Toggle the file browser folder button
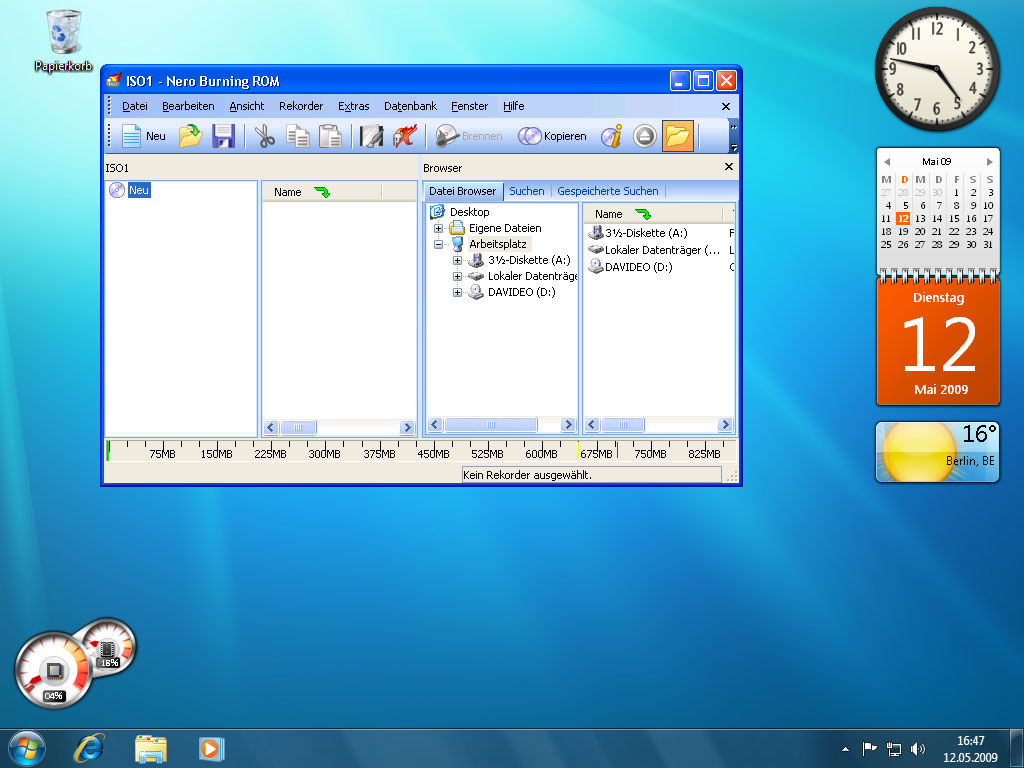1024x768 pixels. pyautogui.click(x=678, y=136)
